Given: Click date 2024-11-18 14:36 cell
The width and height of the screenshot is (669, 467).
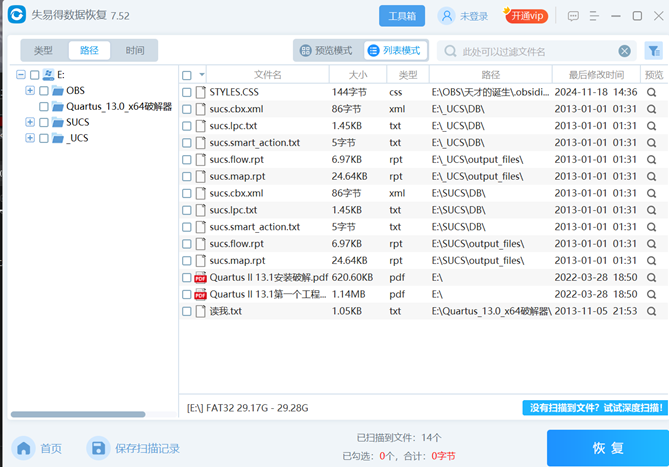Looking at the screenshot, I should point(596,92).
